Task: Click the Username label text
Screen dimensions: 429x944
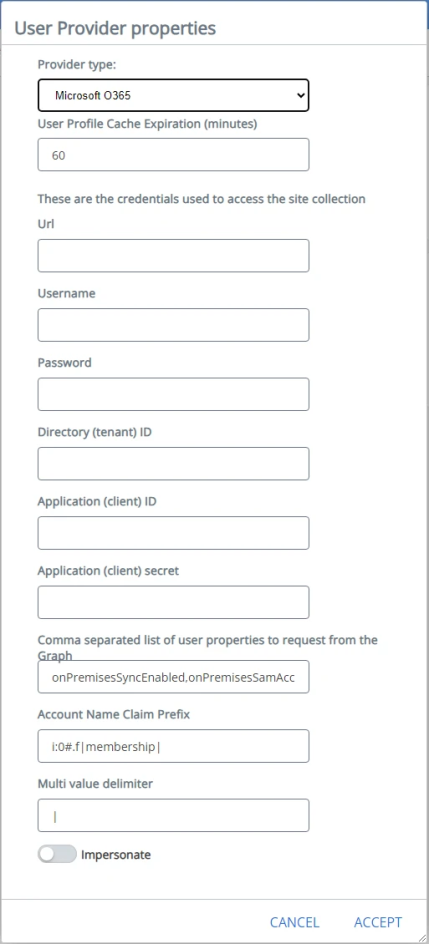Action: click(x=66, y=293)
